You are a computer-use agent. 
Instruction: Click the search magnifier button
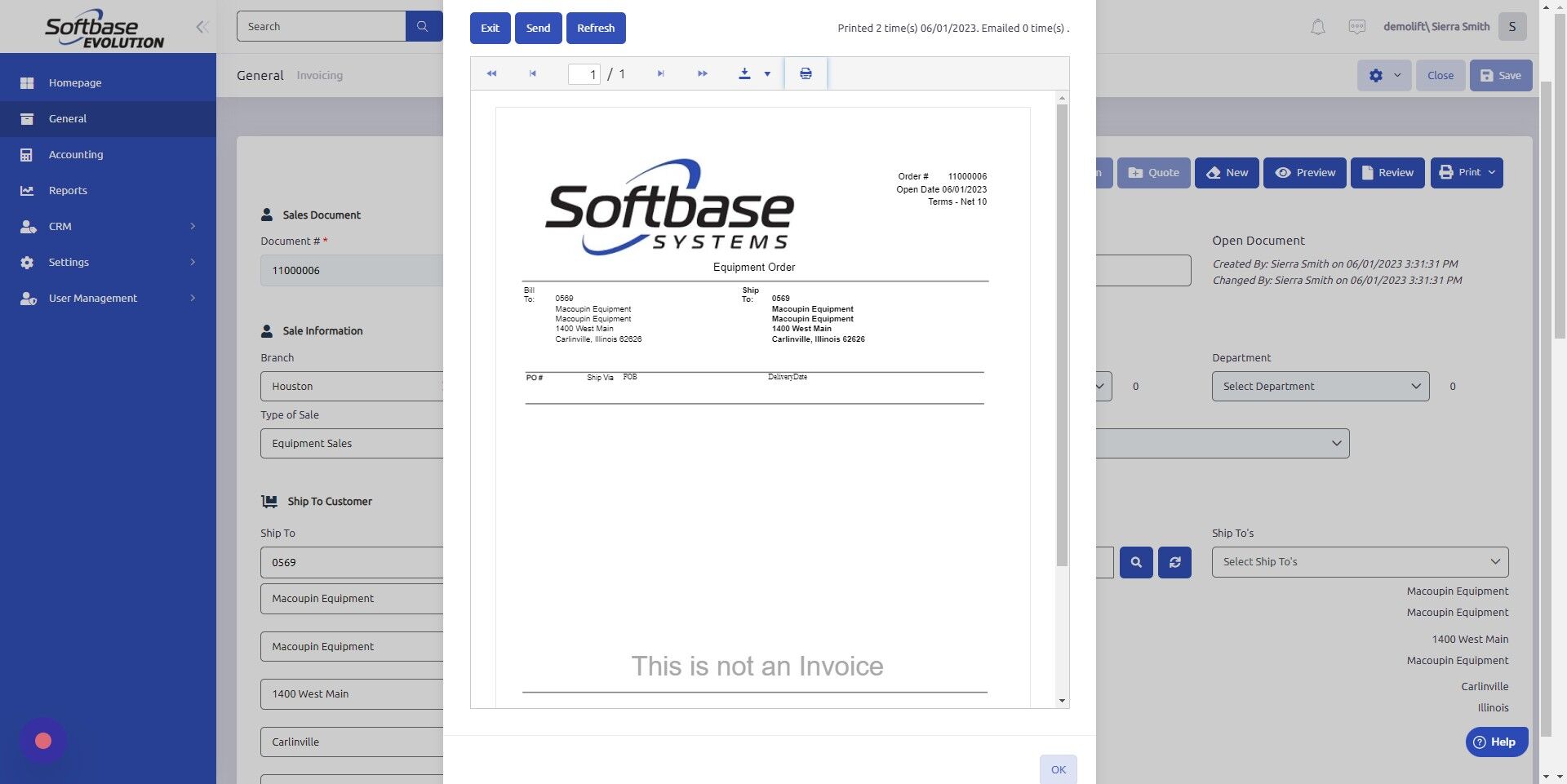(423, 26)
